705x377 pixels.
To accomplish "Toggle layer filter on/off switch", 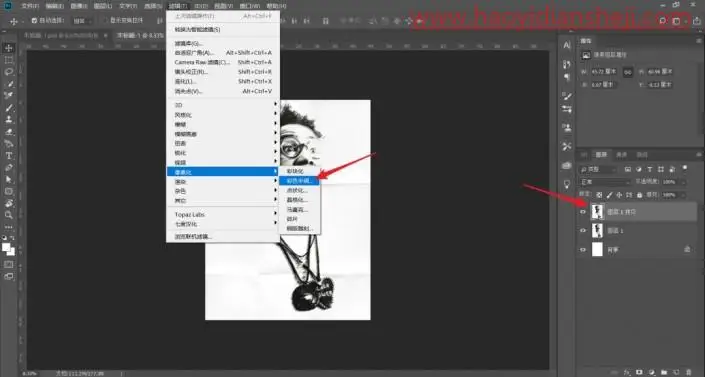I will click(685, 168).
